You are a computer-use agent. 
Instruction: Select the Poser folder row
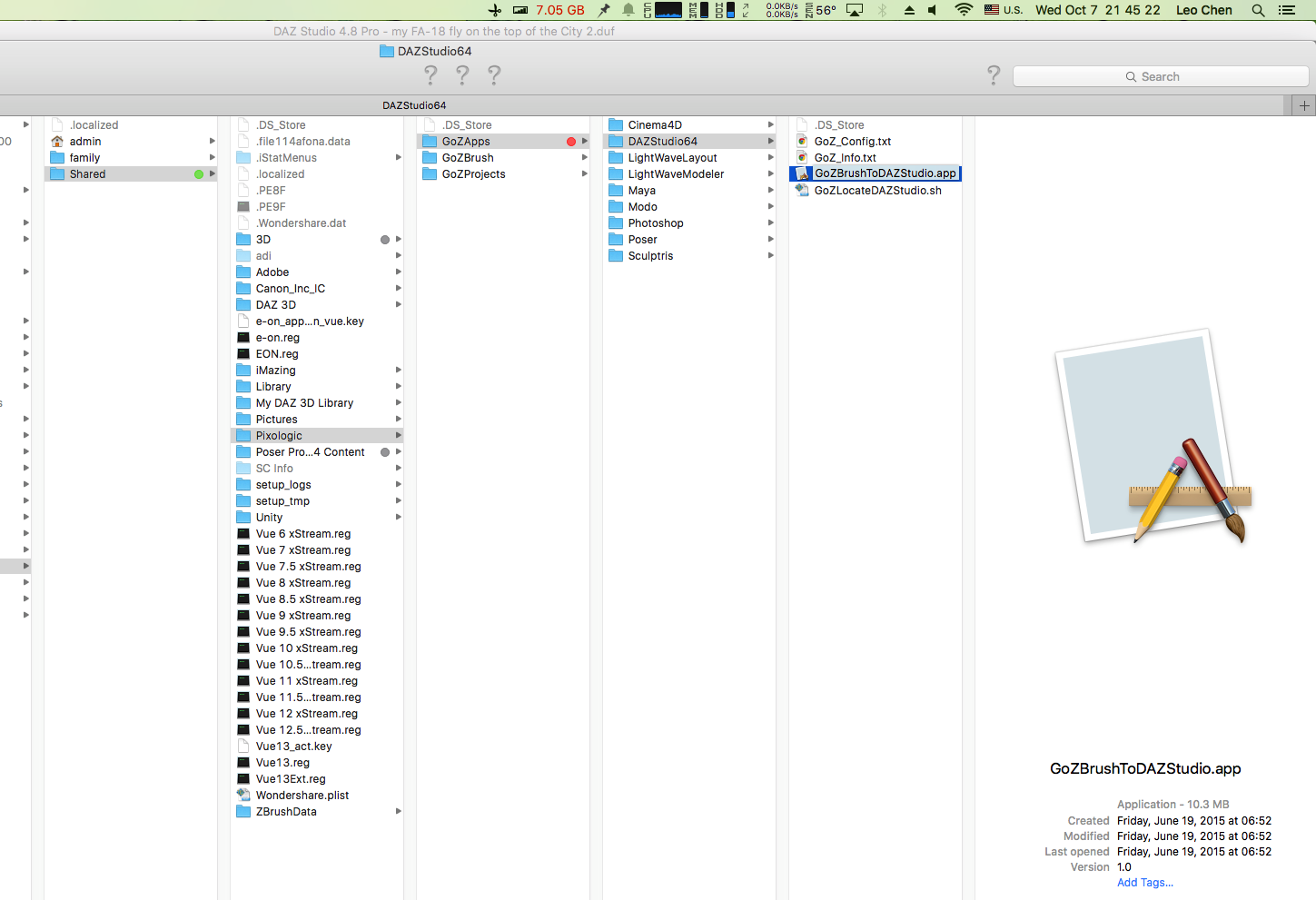click(689, 239)
